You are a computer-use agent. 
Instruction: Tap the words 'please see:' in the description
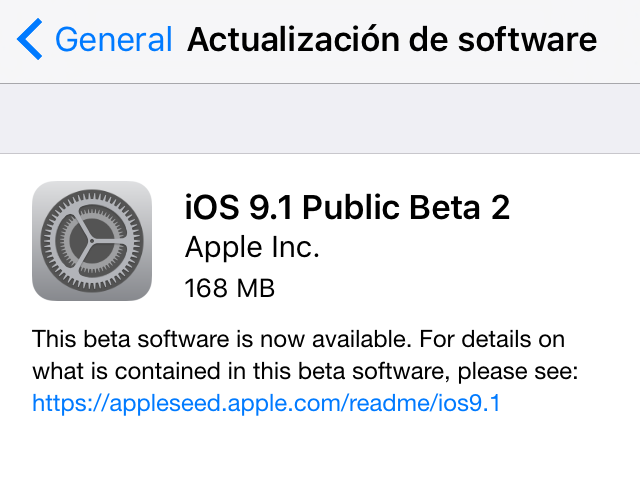click(x=518, y=372)
